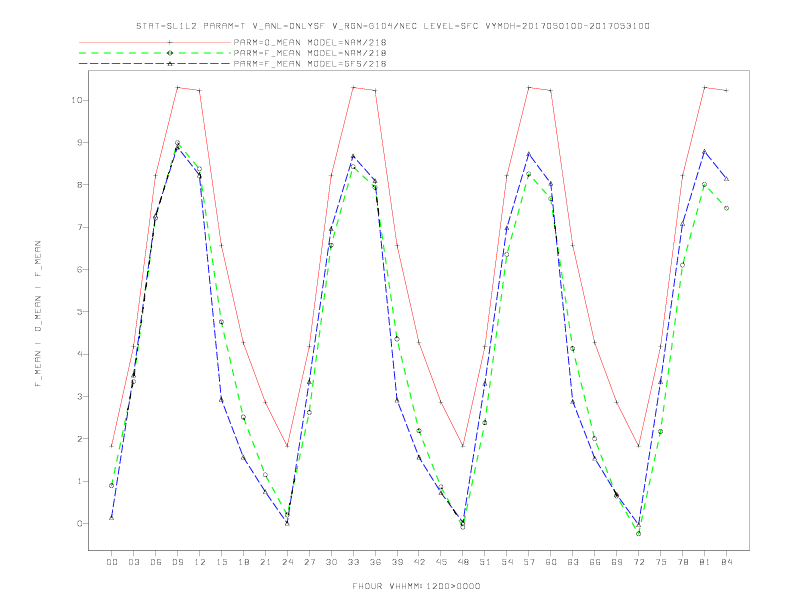Click x-axis tick label 51
This screenshot has height=612, width=792.
point(485,562)
